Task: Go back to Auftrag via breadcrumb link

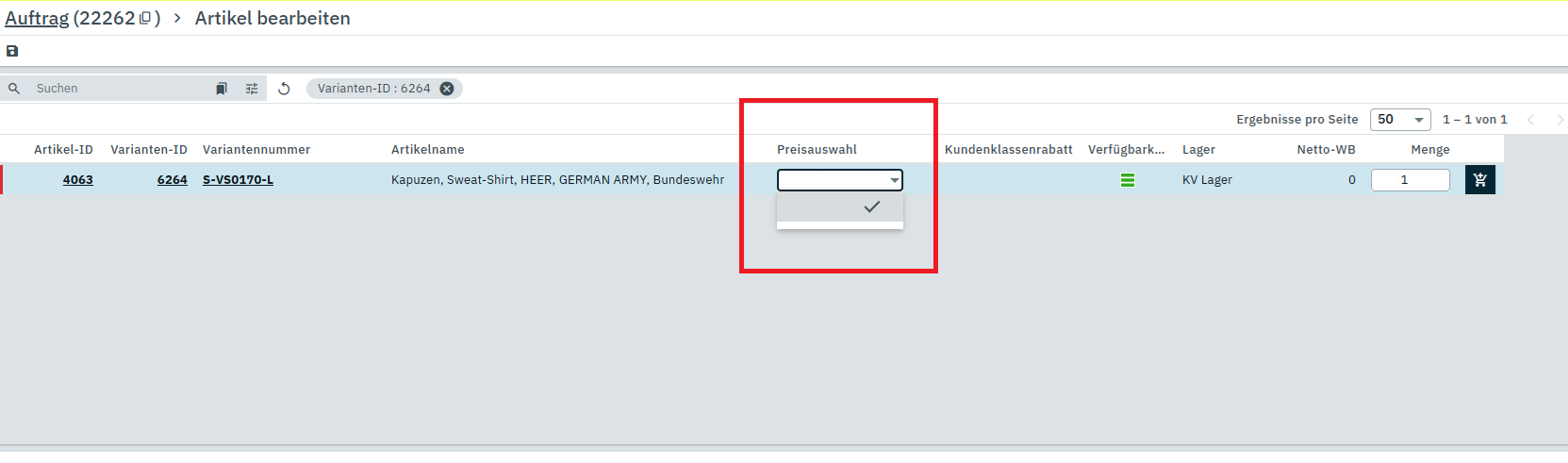Action: 37,18
